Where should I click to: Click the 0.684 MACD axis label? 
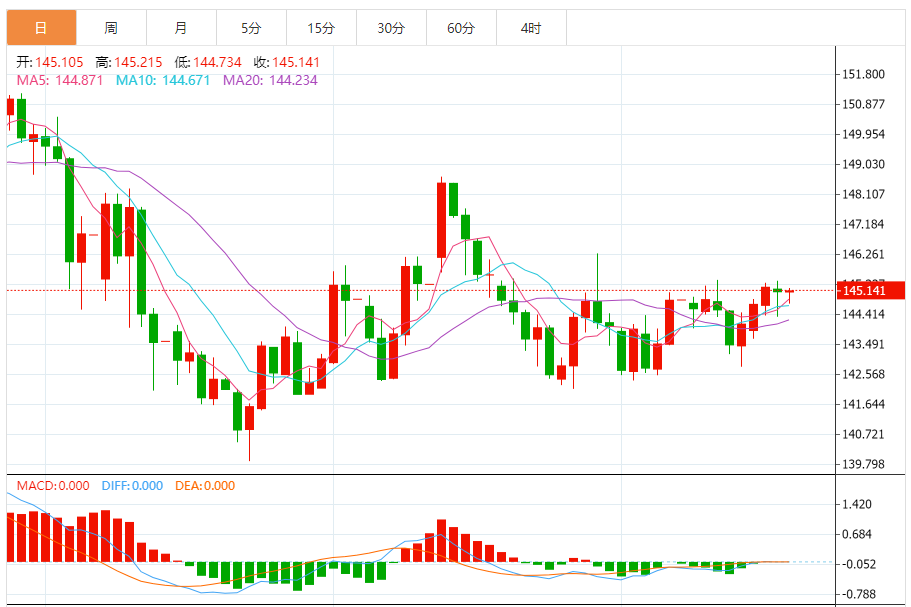[x=857, y=534]
